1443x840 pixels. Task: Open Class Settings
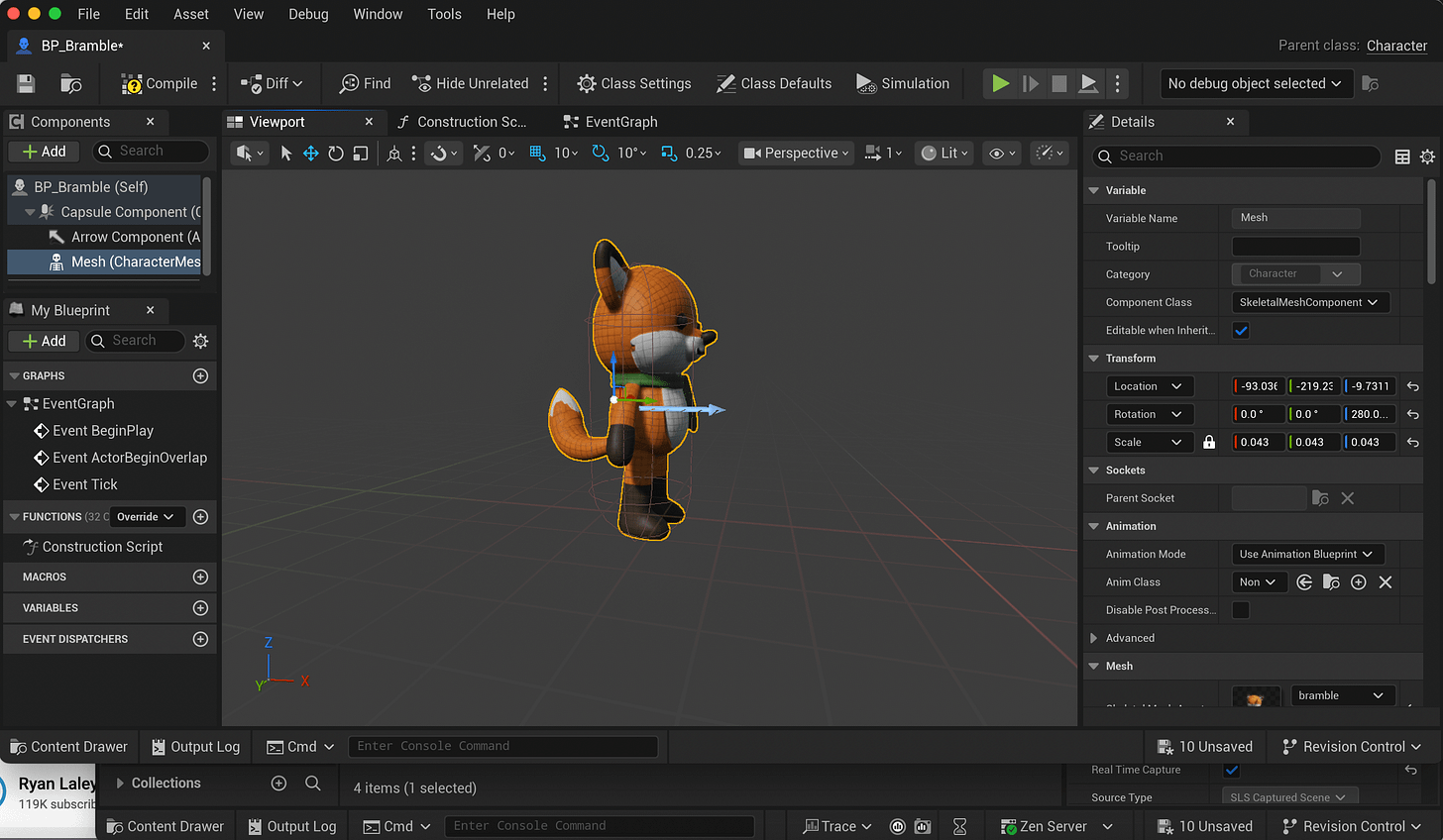point(634,84)
